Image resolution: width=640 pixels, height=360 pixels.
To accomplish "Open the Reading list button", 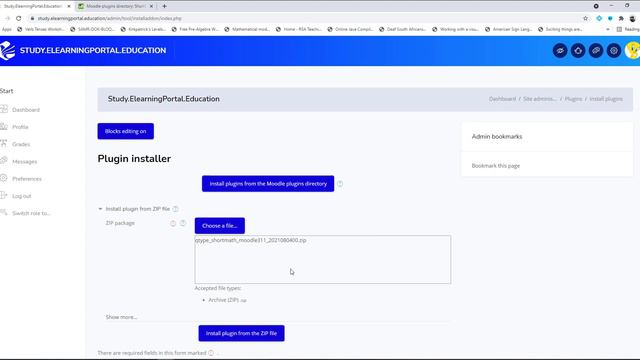I will pyautogui.click(x=628, y=29).
